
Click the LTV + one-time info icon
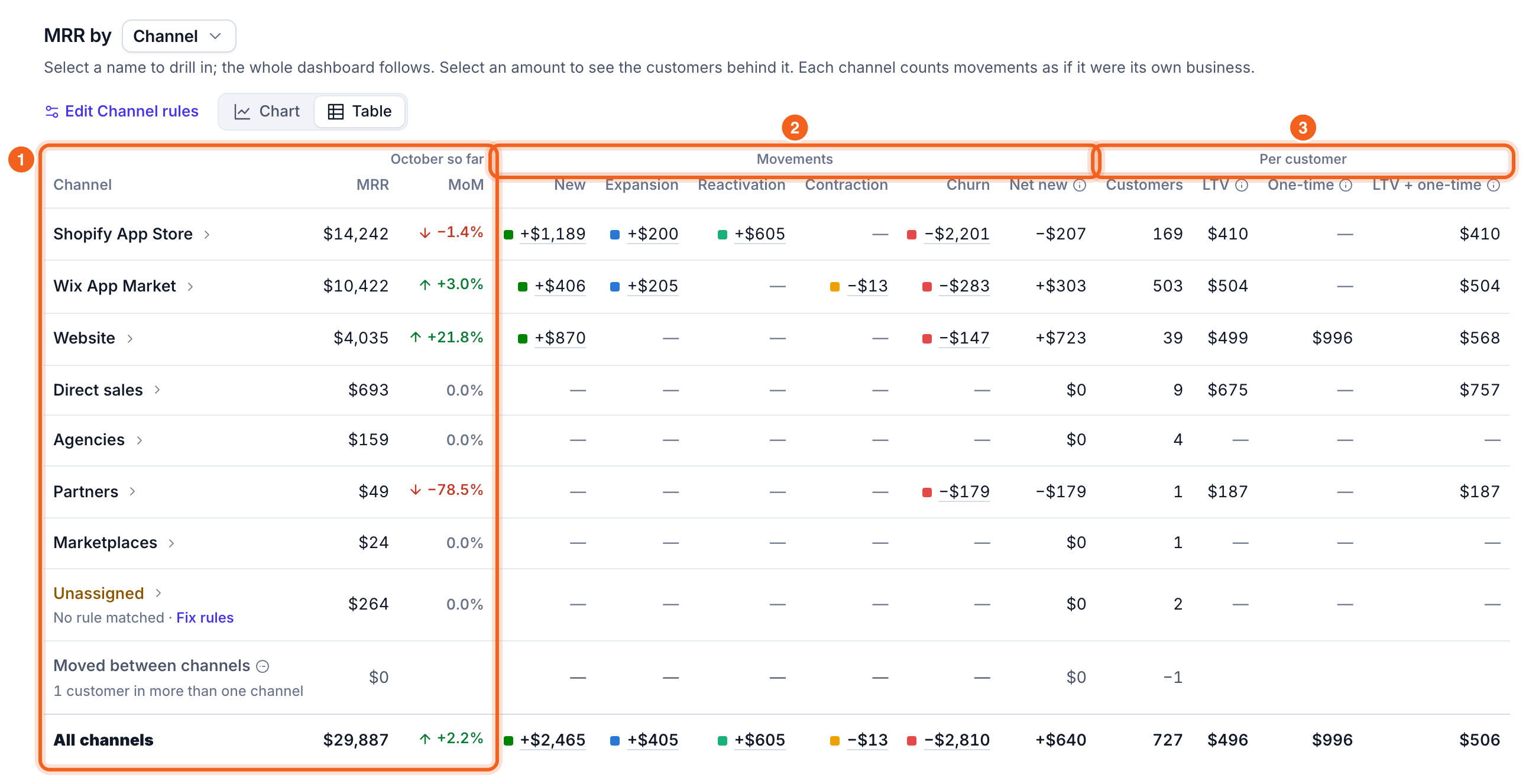click(x=1494, y=185)
